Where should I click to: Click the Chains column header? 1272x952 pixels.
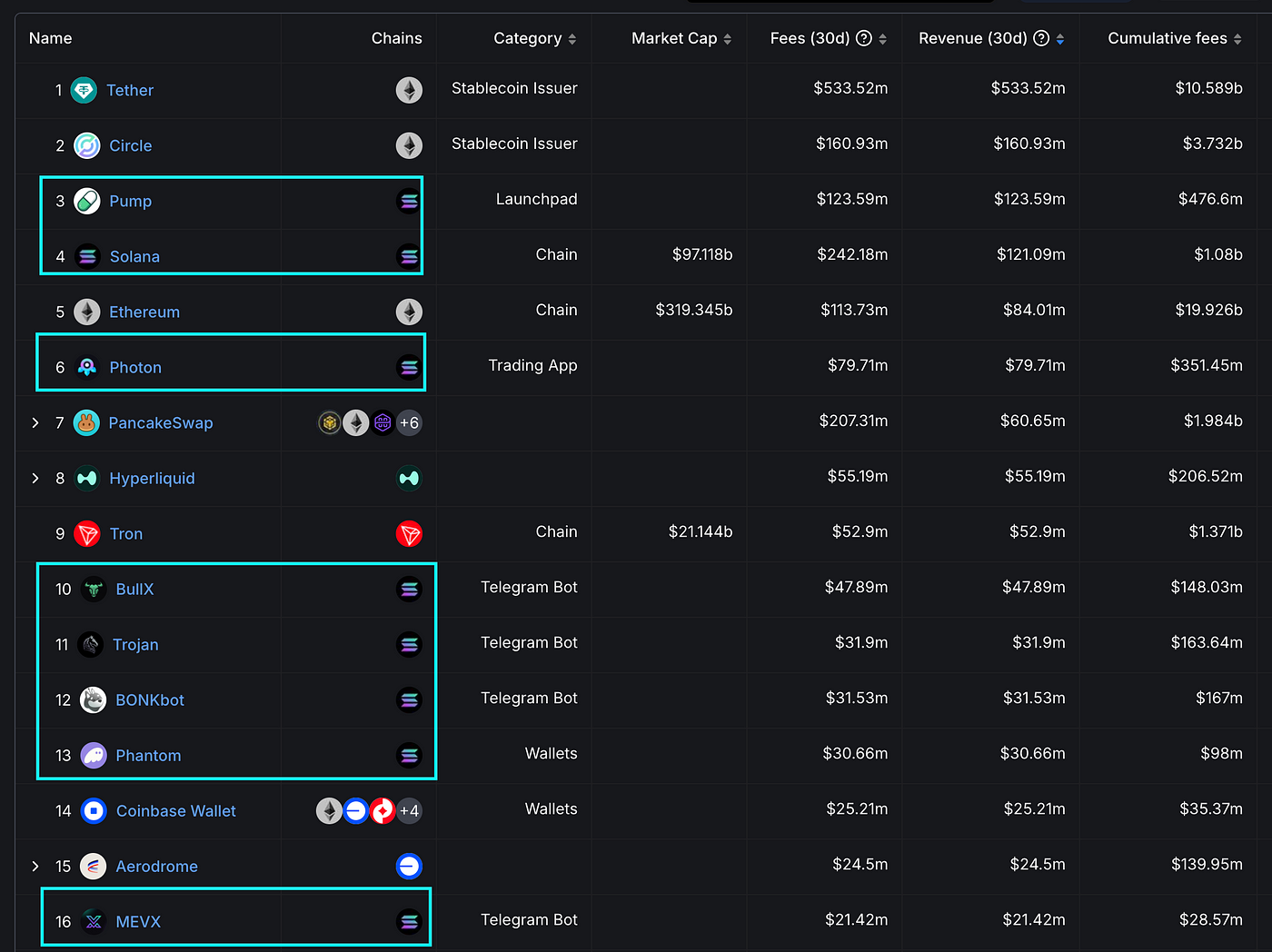(396, 38)
